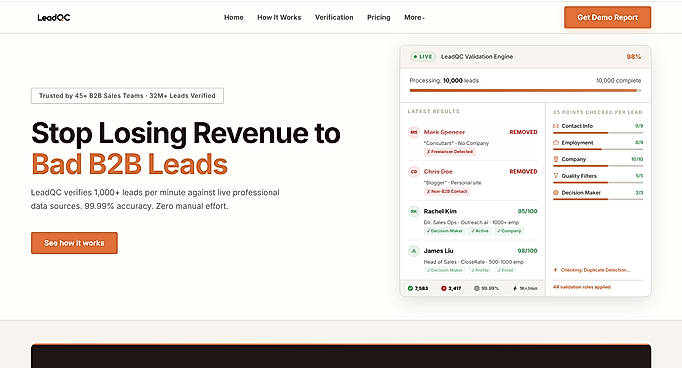Image resolution: width=682 pixels, height=368 pixels.
Task: Click the Employment progress bar
Action: click(x=598, y=149)
